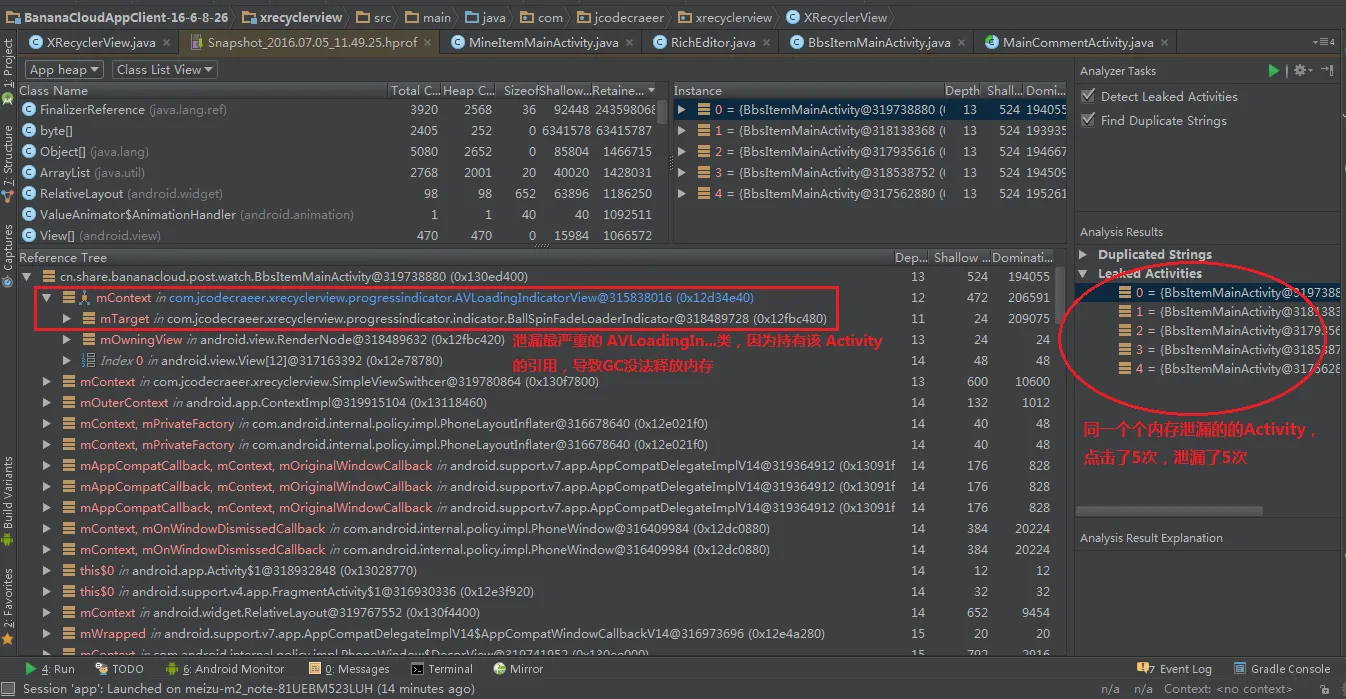This screenshot has height=699, width=1346.
Task: Hide the Analyzer Tasks panel with arrow icon
Action: click(1327, 71)
